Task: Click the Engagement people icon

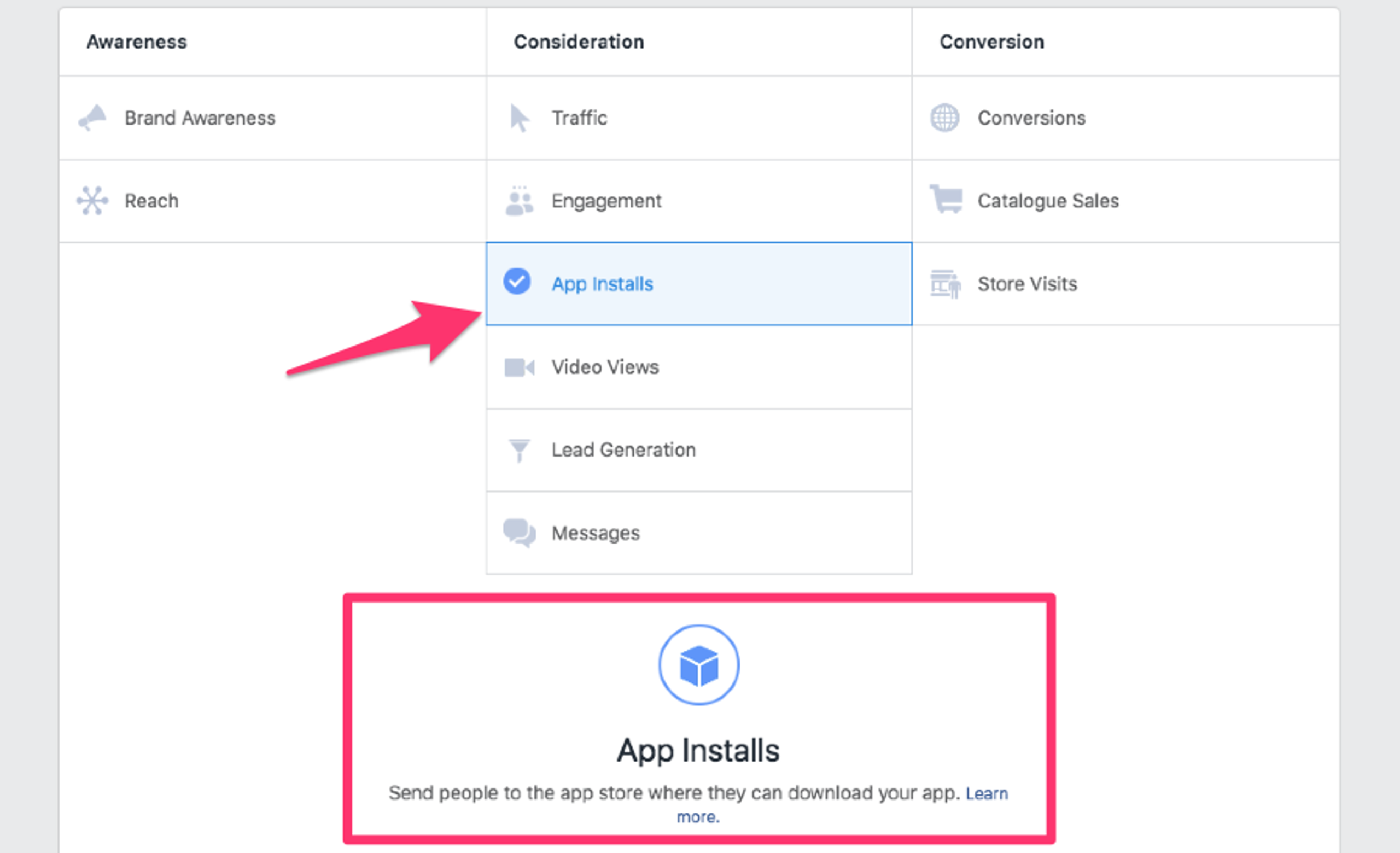Action: [520, 201]
